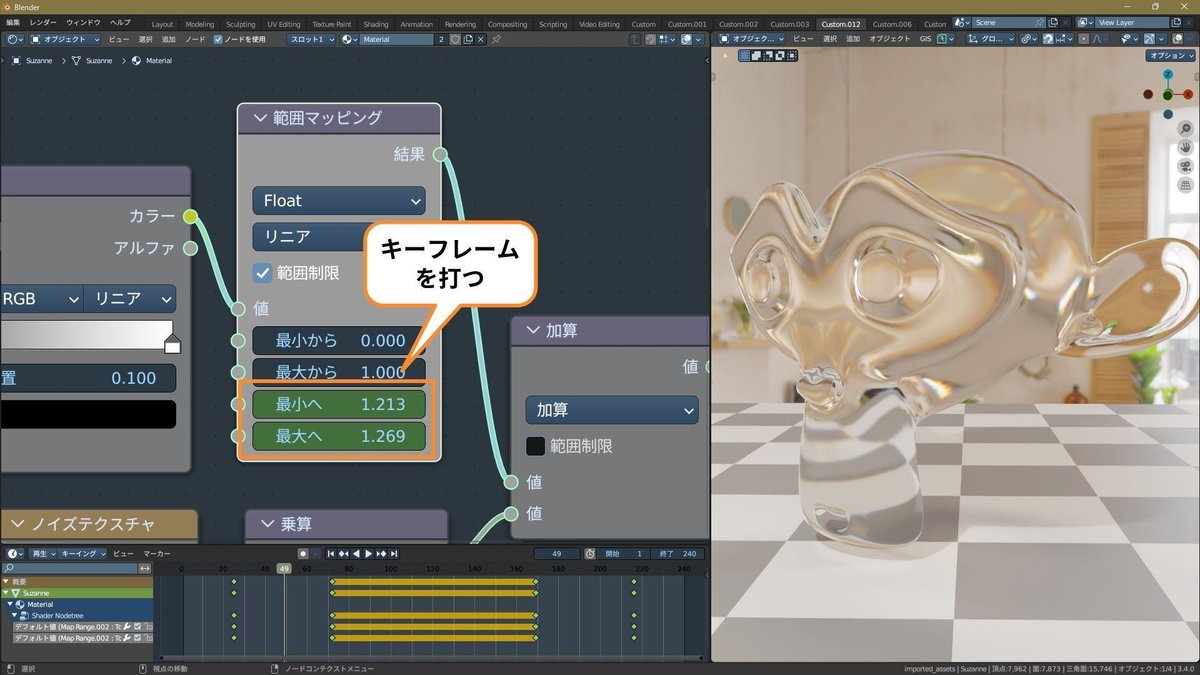Collapse the '乗算' node
The width and height of the screenshot is (1200, 675).
click(x=267, y=523)
